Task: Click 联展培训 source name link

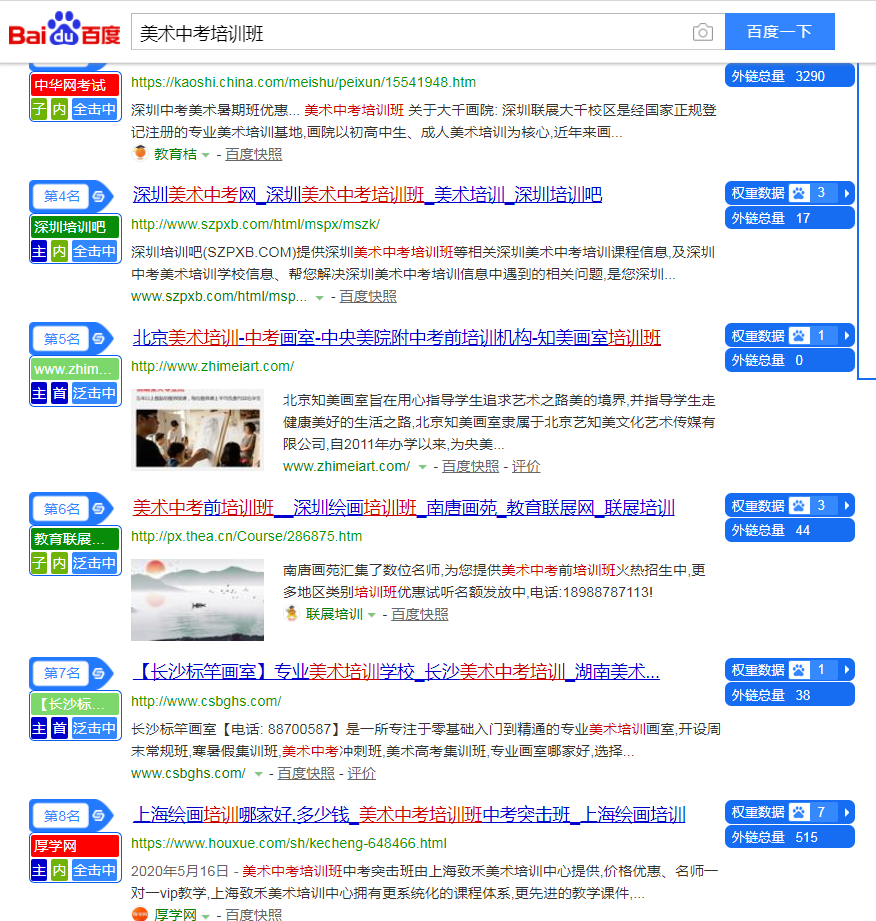Action: click(x=334, y=614)
